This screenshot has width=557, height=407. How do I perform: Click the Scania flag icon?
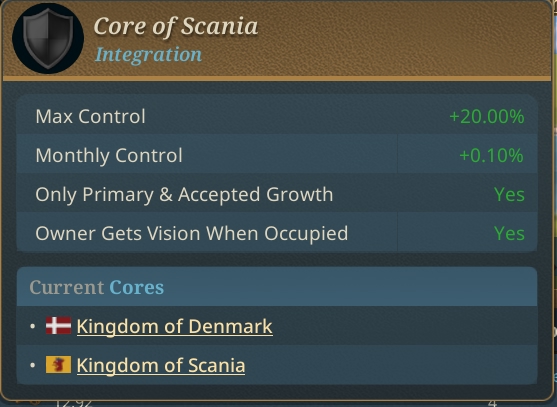pyautogui.click(x=58, y=365)
